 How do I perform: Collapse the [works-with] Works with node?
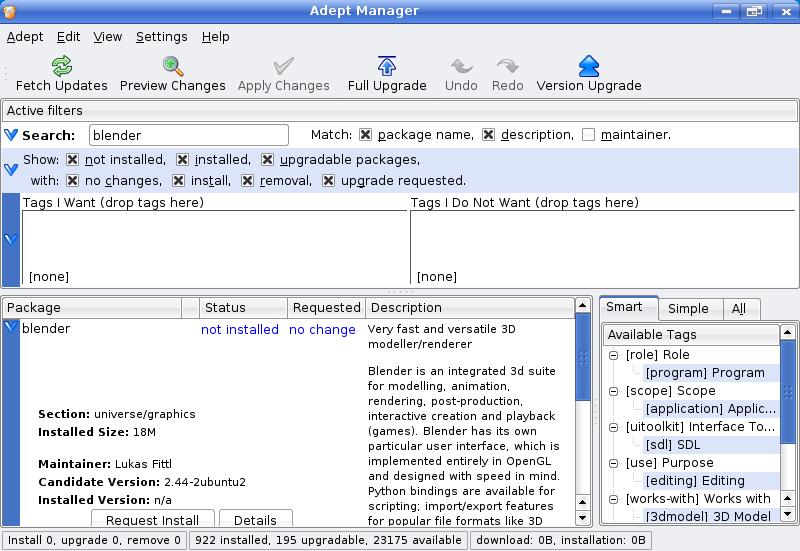[614, 499]
